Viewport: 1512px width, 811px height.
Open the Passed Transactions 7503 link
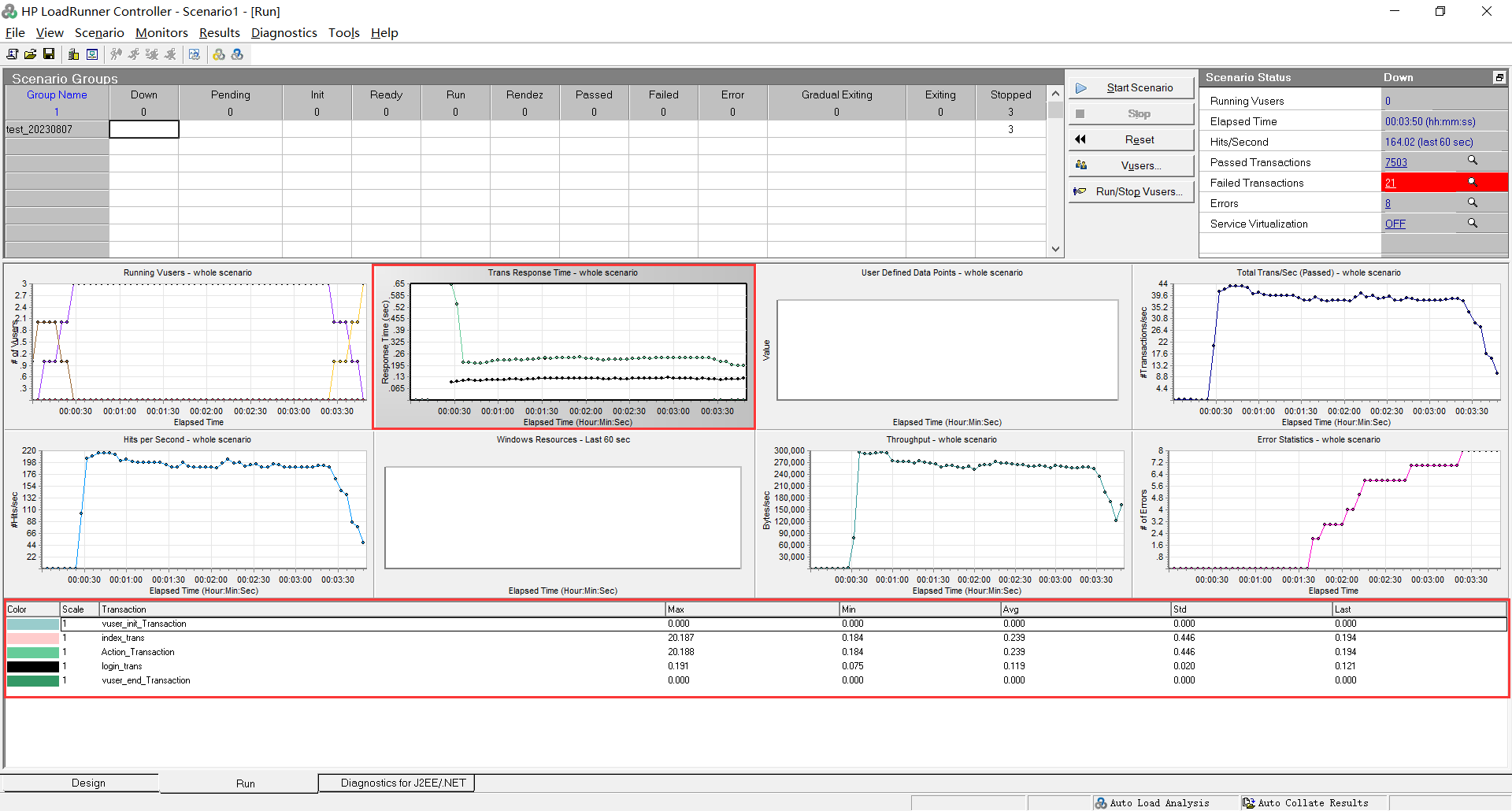1395,162
